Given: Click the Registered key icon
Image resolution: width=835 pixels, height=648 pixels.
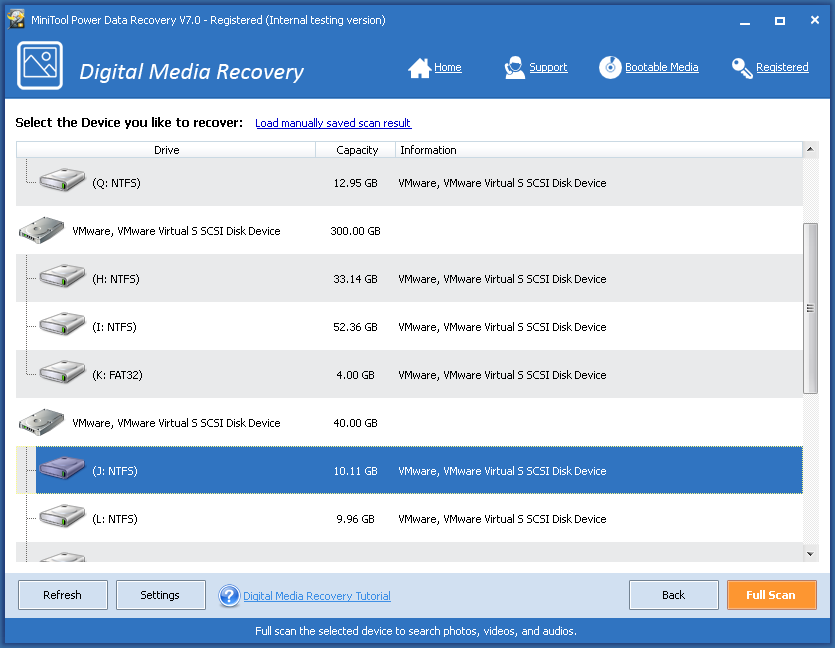Looking at the screenshot, I should [742, 68].
